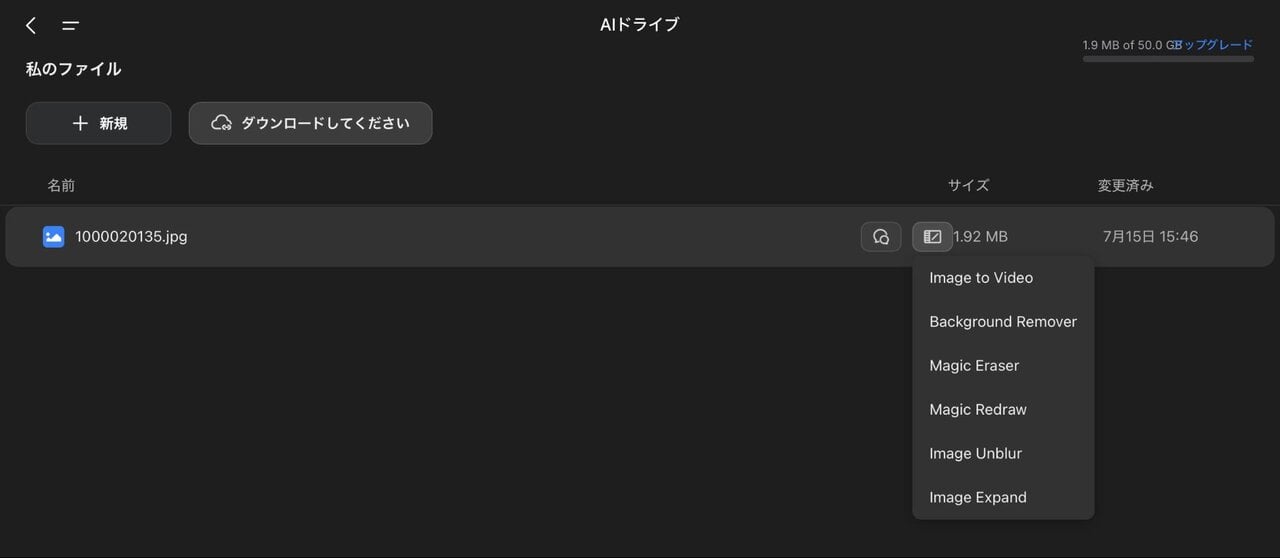Open the アップグレード link
The image size is (1280, 558).
tap(1217, 45)
